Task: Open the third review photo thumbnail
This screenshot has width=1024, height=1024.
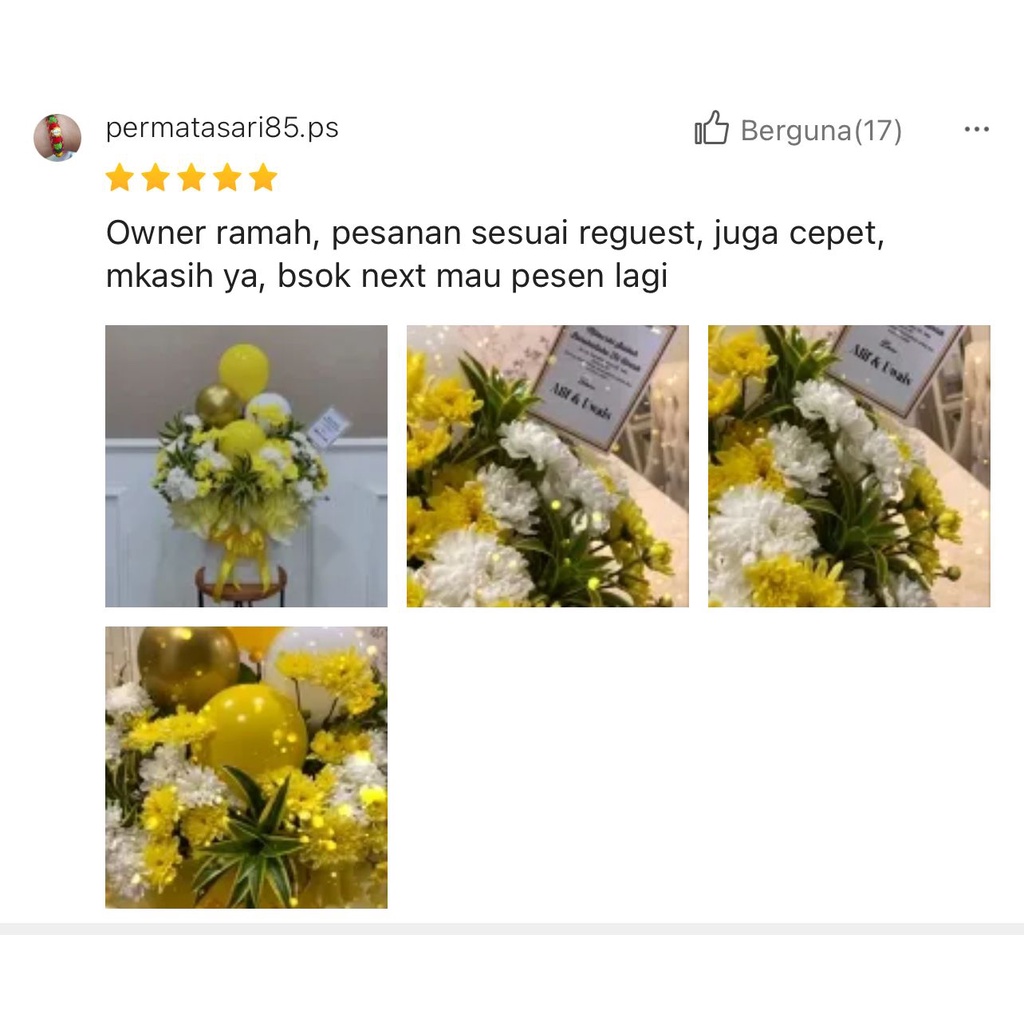Action: [x=849, y=466]
